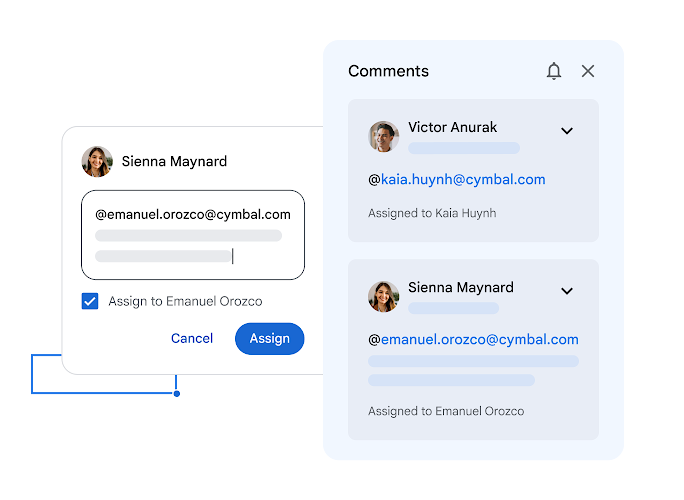The image size is (684, 500).
Task: Click the Assigned to Emanuel Orozco text
Action: coord(446,411)
